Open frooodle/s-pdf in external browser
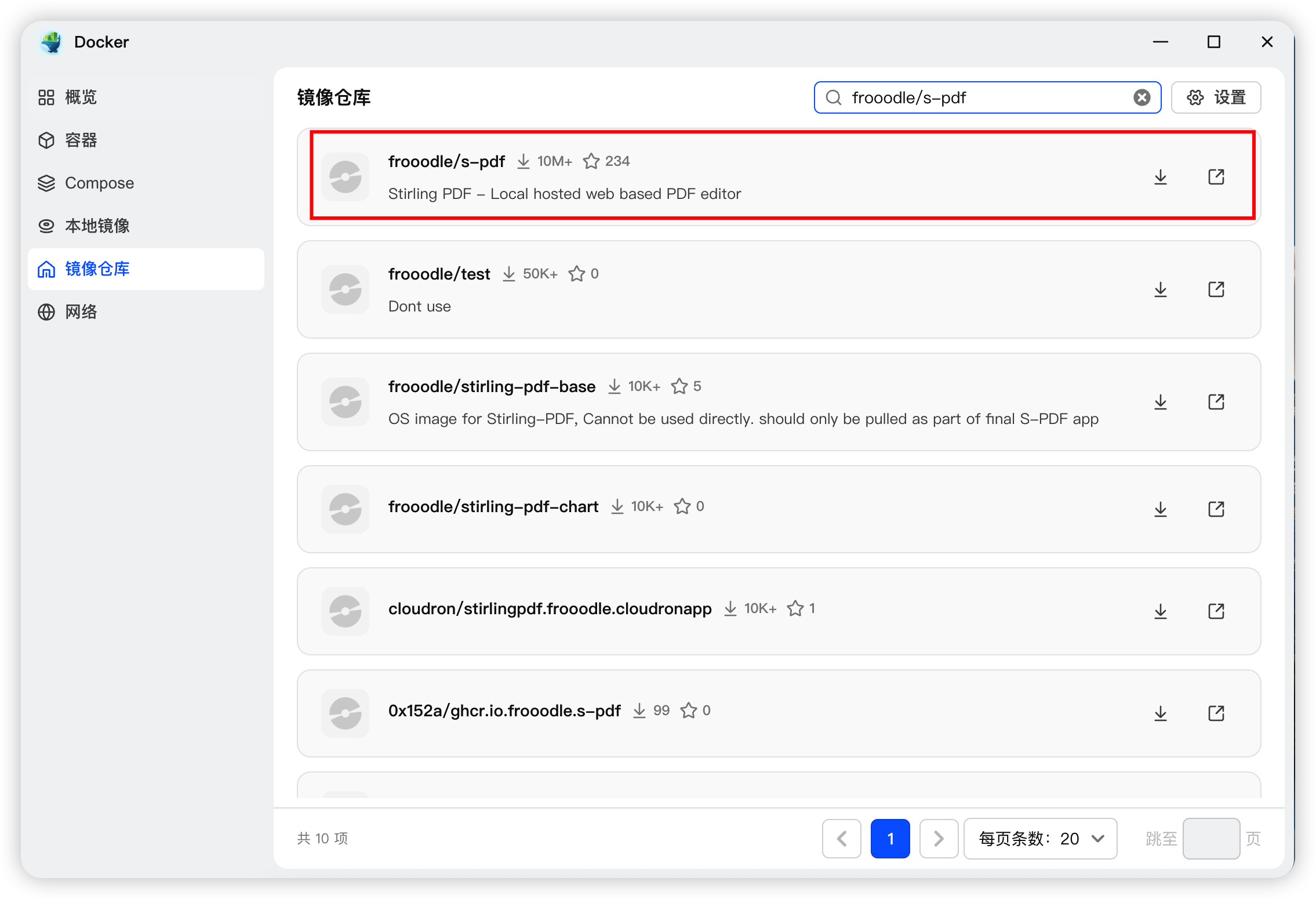The height and width of the screenshot is (899, 1316). (1216, 177)
